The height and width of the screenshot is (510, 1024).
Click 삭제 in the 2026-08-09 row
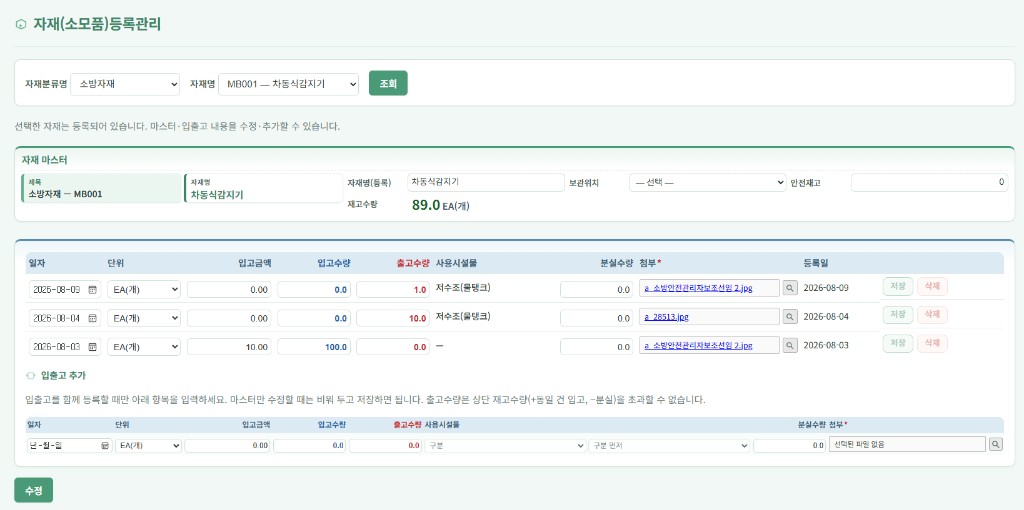pos(932,287)
